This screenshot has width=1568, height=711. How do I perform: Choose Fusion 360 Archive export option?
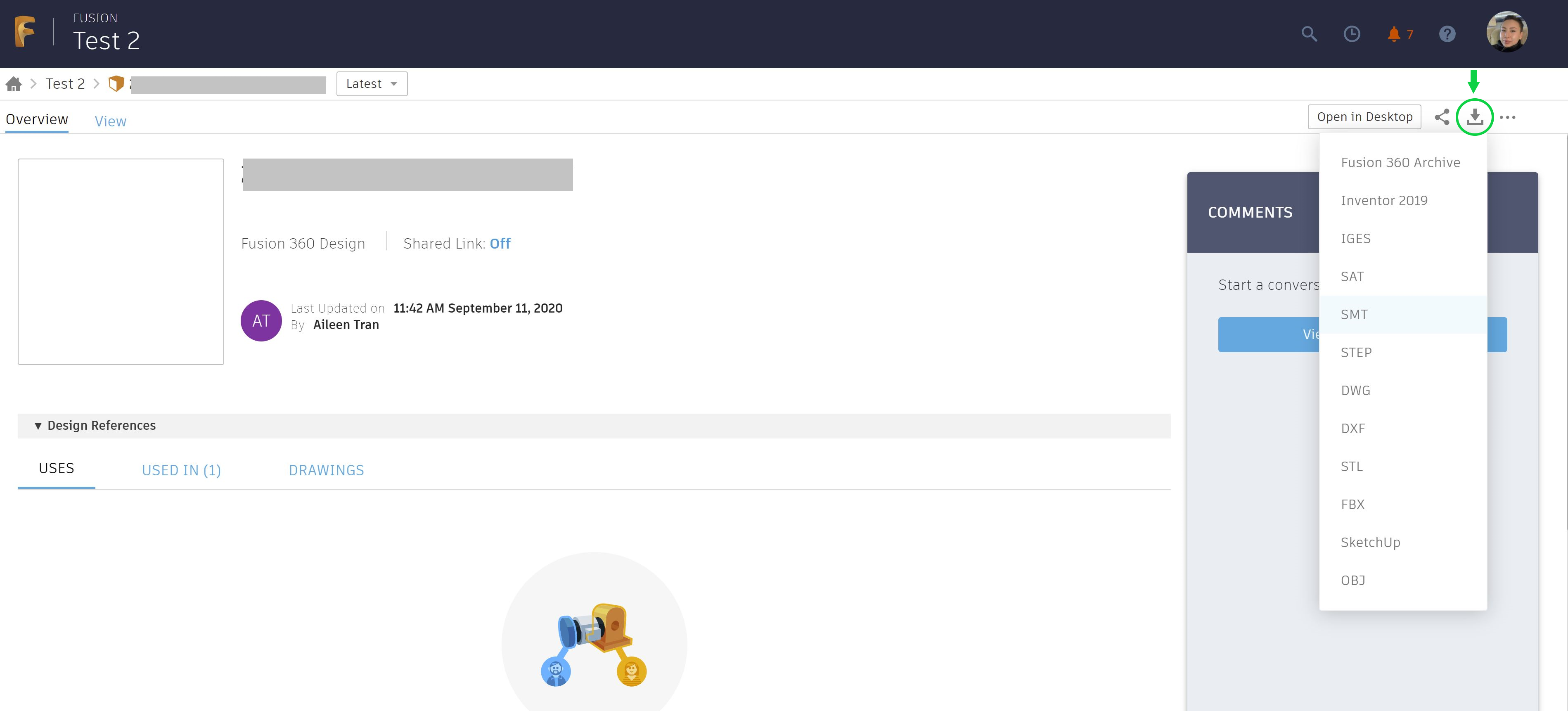1400,163
